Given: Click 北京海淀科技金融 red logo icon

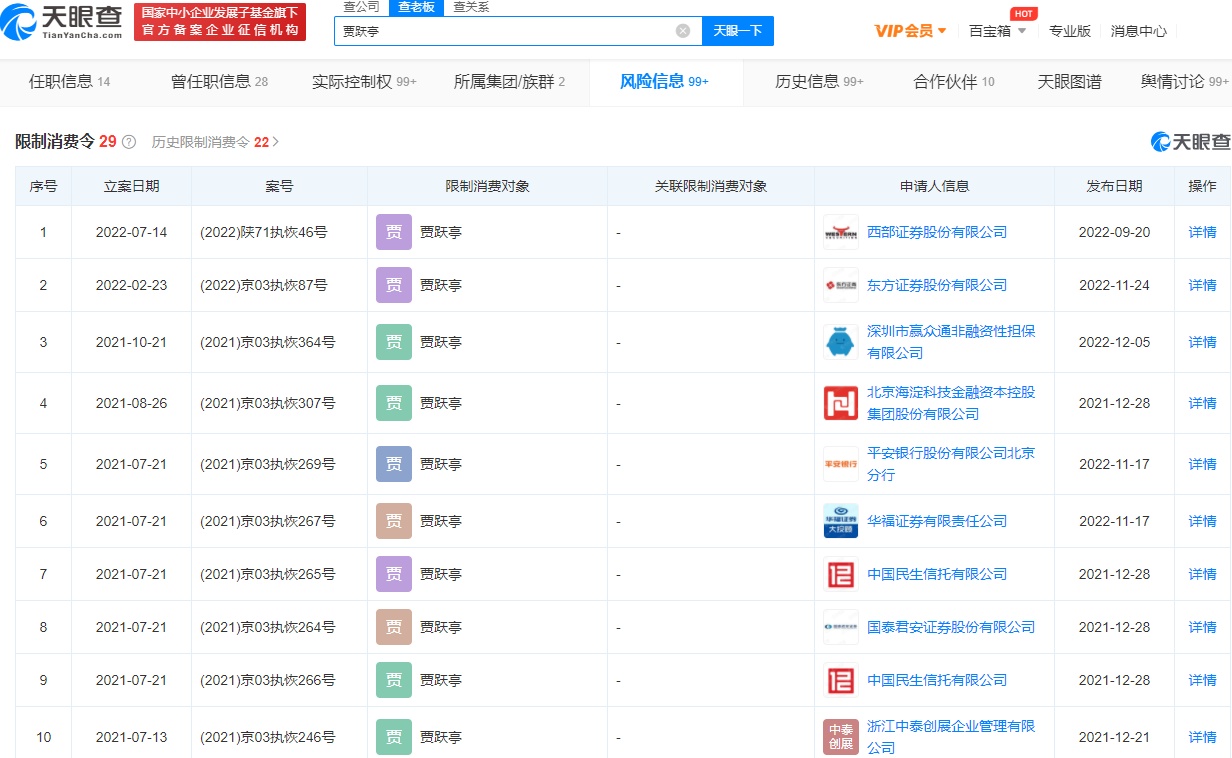Looking at the screenshot, I should point(840,403).
